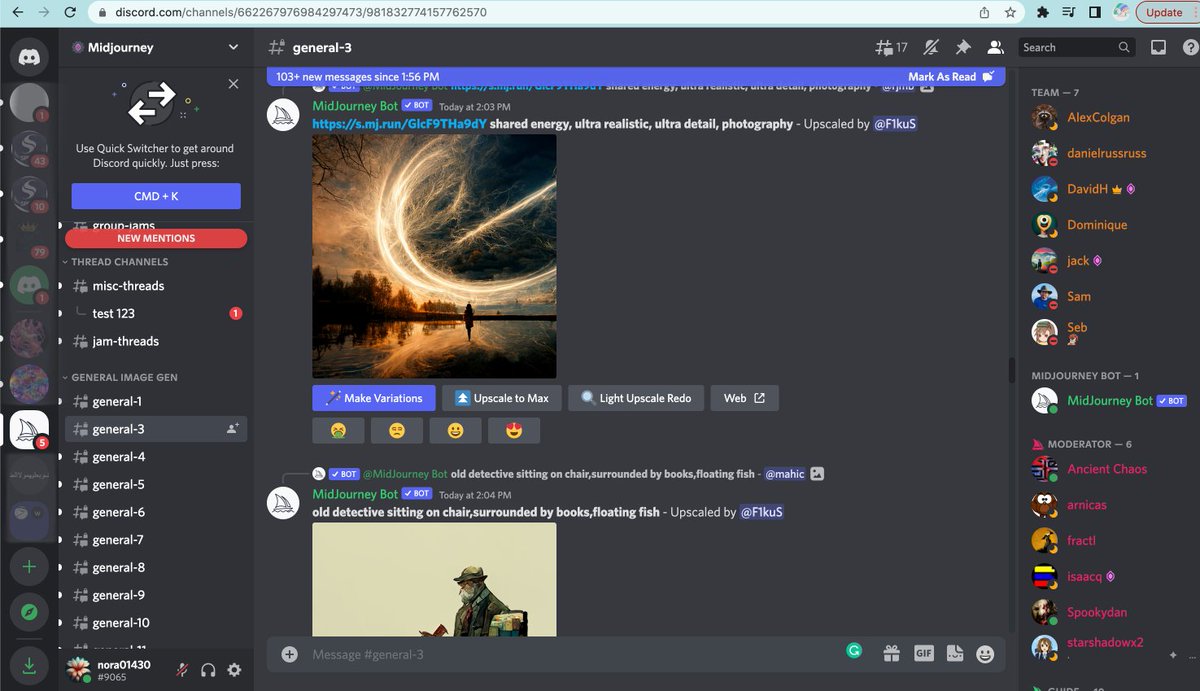
Task: Open the Web link button
Action: click(744, 398)
